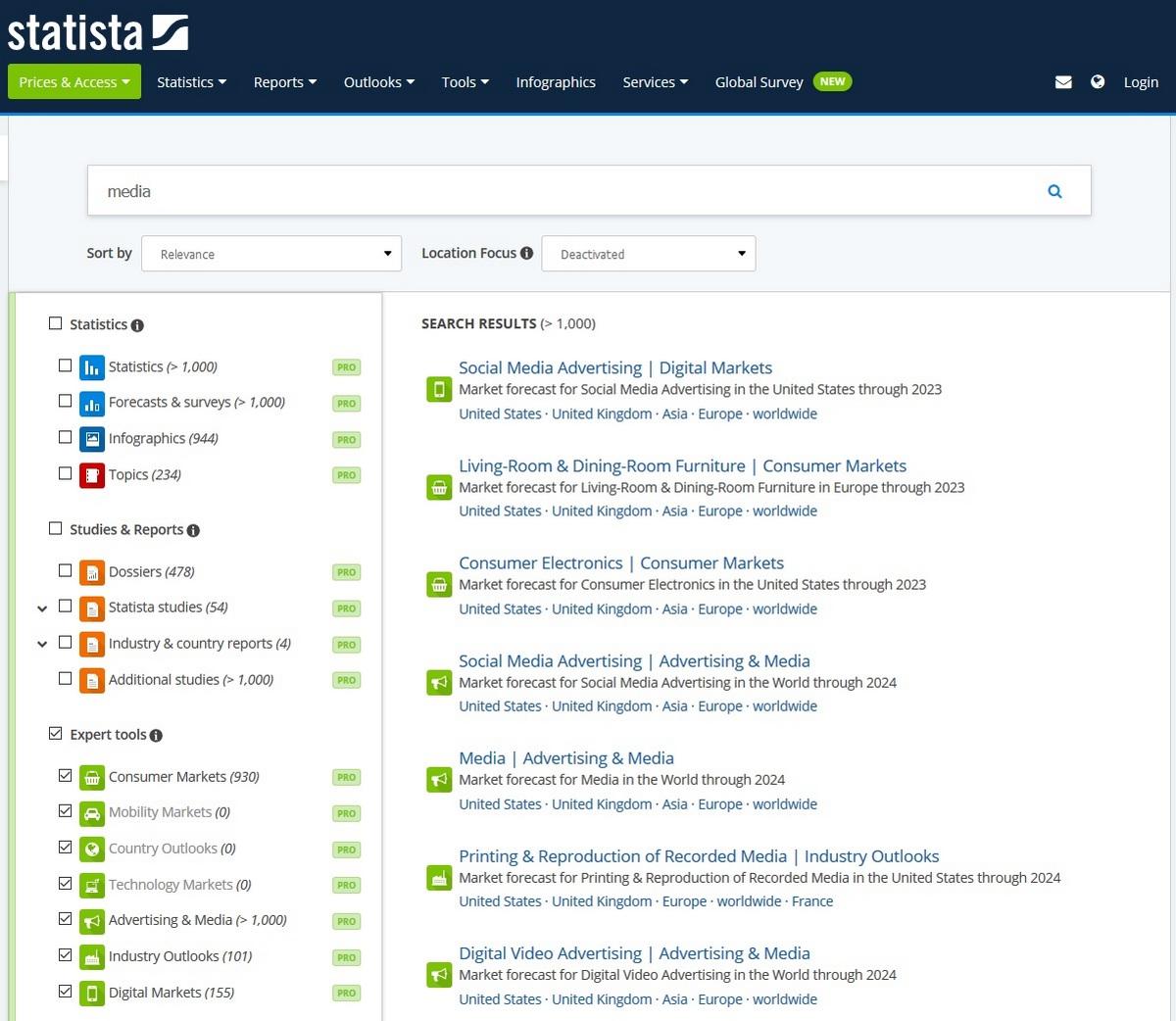
Task: Click the globe language icon
Action: (1098, 82)
